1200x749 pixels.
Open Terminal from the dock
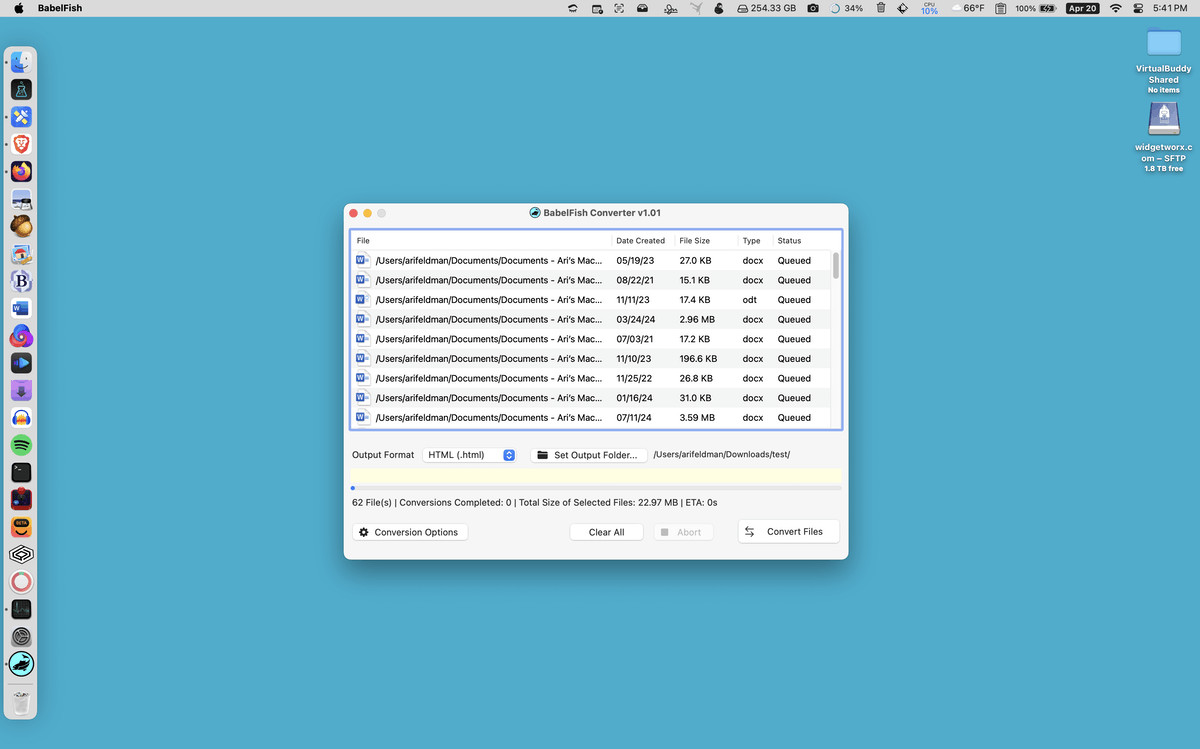pos(21,472)
